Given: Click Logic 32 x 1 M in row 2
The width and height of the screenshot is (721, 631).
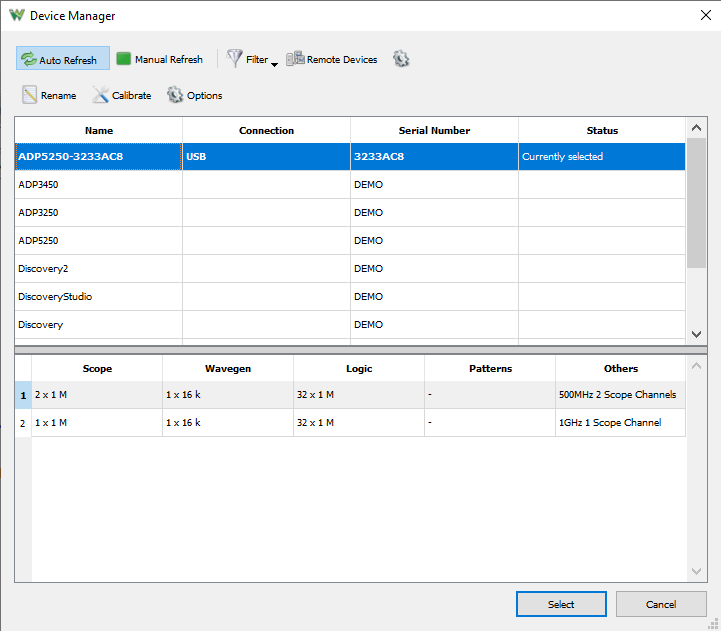Looking at the screenshot, I should click(359, 423).
